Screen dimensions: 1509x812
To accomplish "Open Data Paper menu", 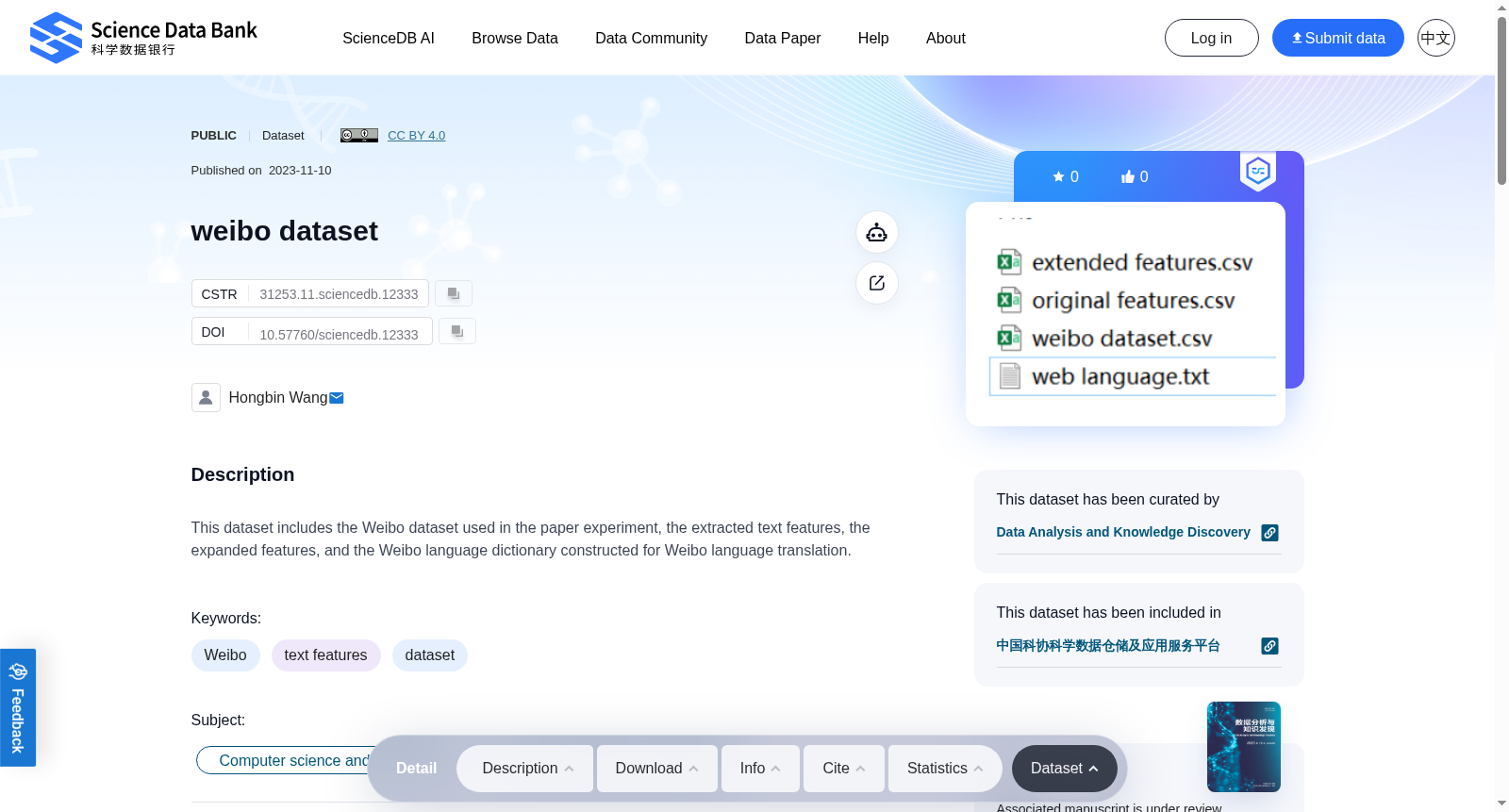I will click(x=783, y=38).
